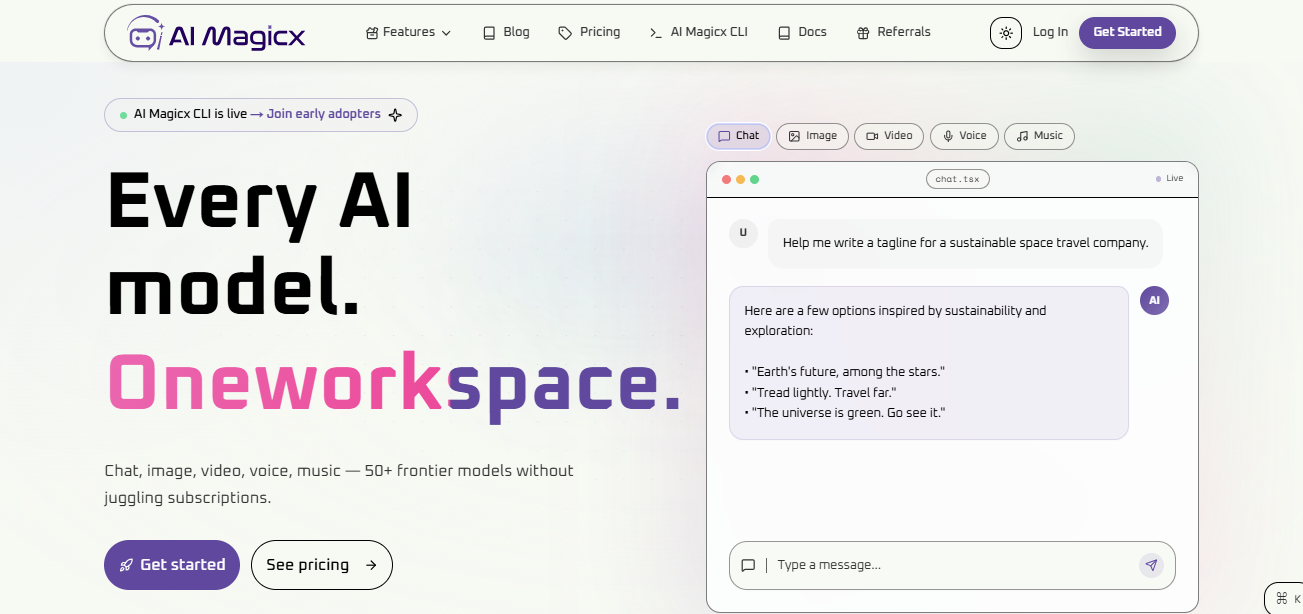Open the Docs navigation link

802,32
